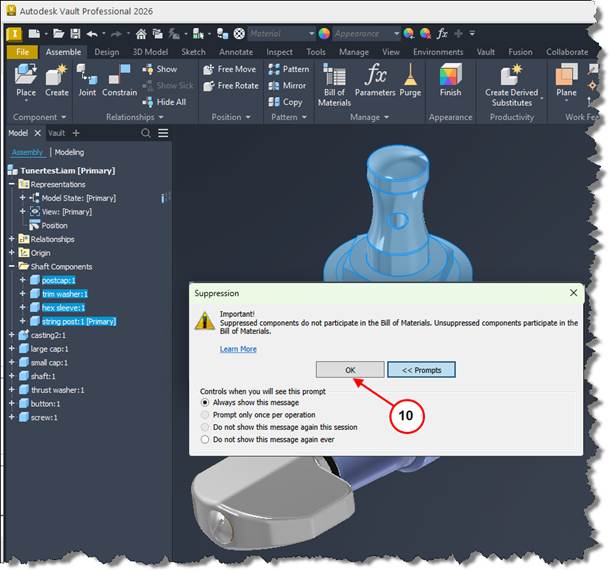The height and width of the screenshot is (571, 610).
Task: Click Create Derived Substitutes
Action: (512, 85)
